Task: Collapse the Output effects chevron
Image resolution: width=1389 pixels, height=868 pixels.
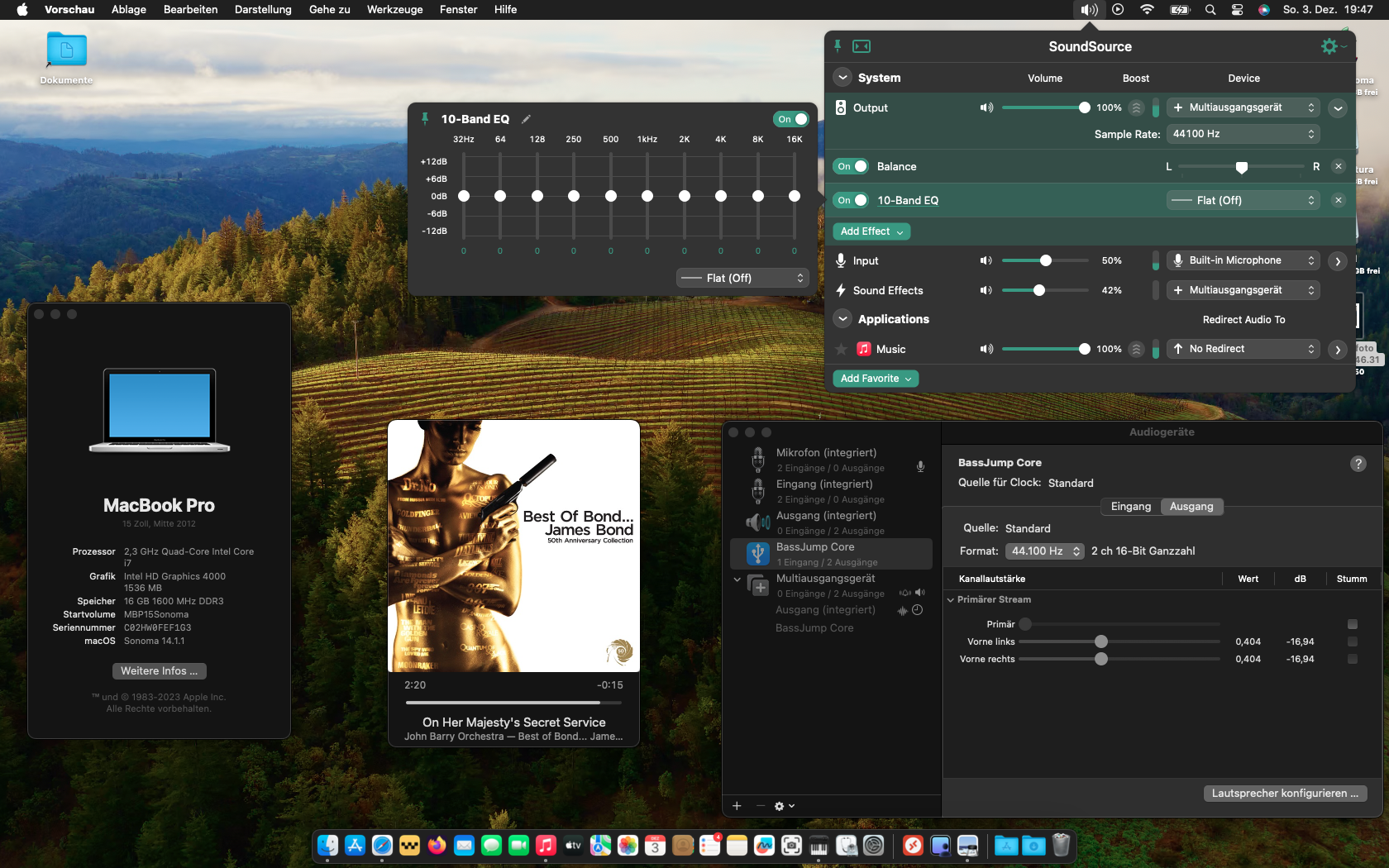Action: [1338, 107]
